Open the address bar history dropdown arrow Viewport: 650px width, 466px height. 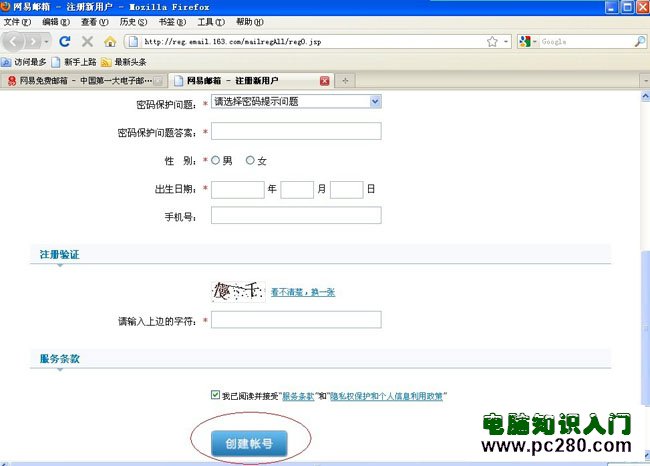click(x=507, y=42)
